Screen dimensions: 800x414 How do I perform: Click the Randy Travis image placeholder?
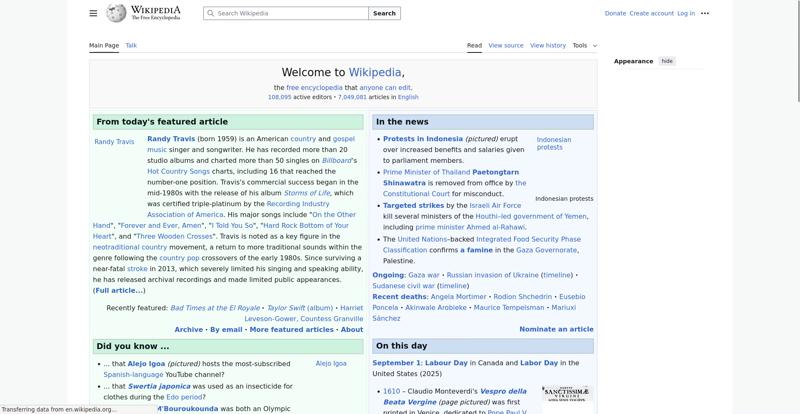pos(114,142)
